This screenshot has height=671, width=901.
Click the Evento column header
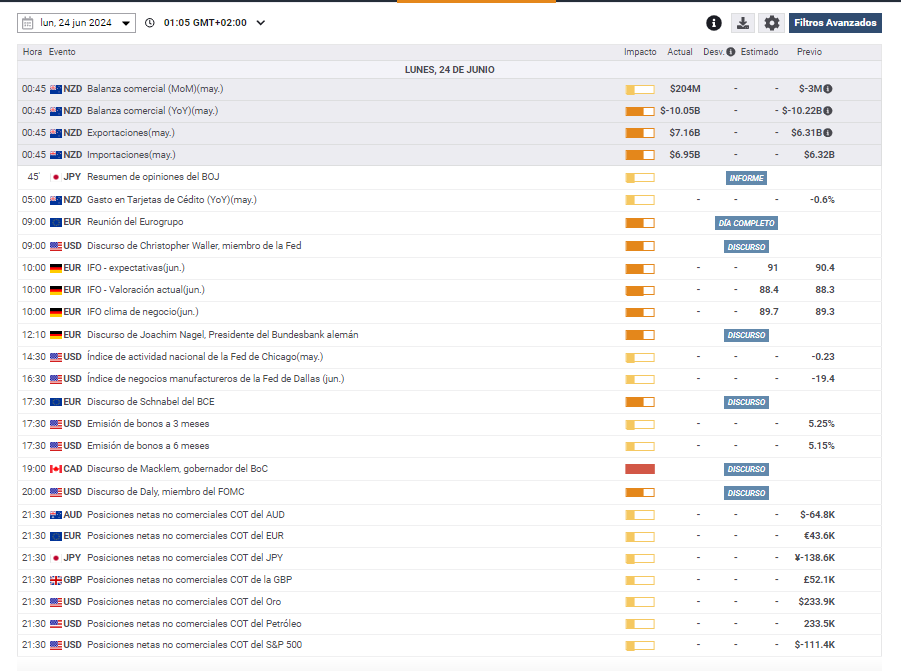(x=62, y=52)
